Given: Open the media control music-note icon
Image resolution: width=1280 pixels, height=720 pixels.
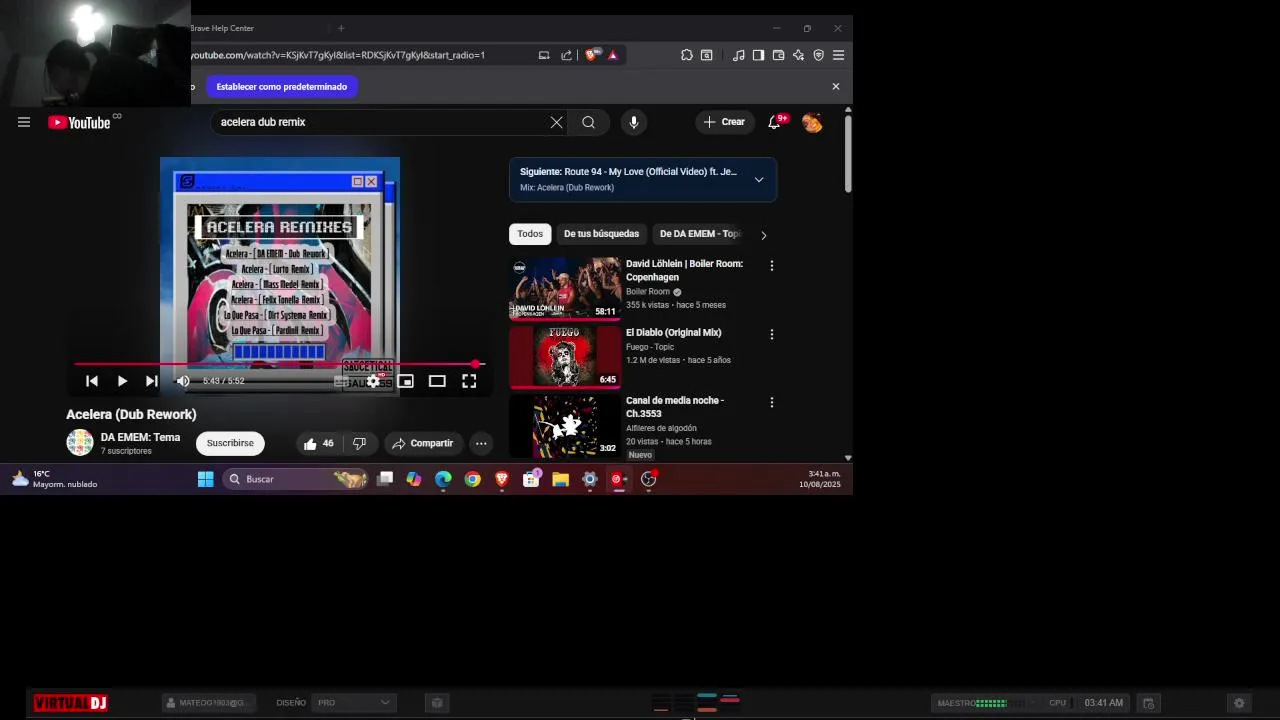Looking at the screenshot, I should [738, 55].
